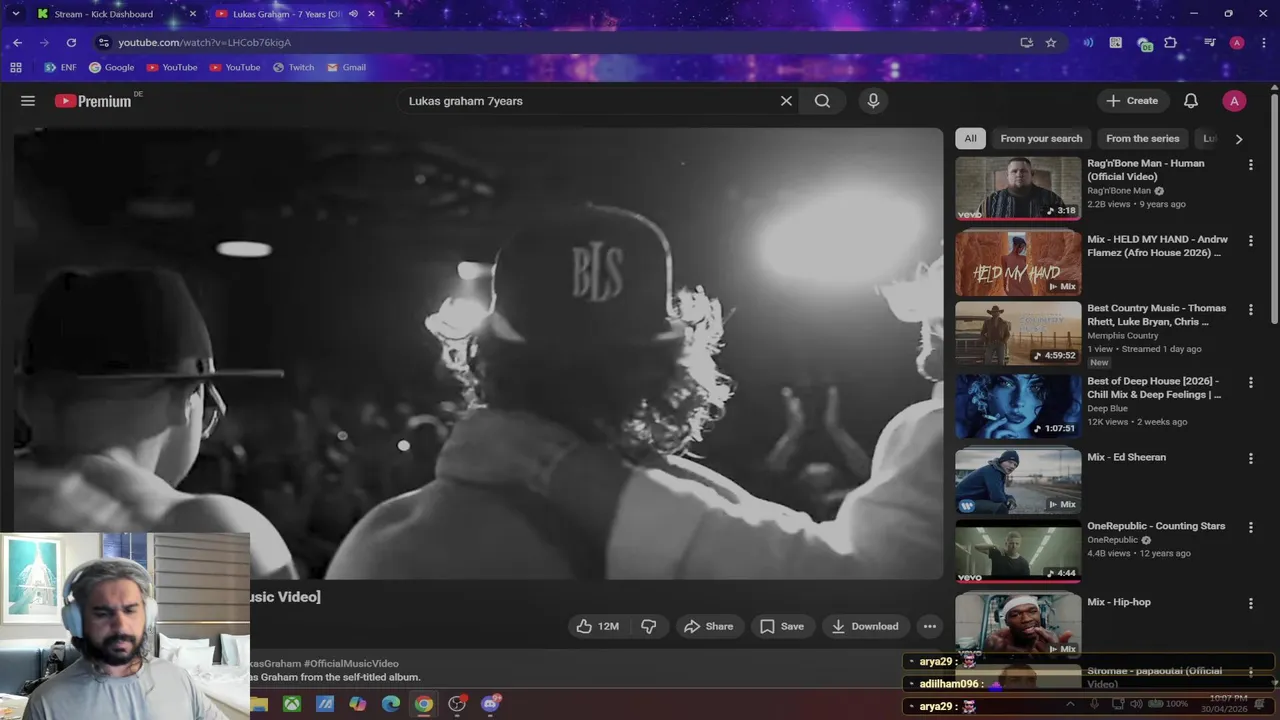Close the Stream - Kick Dashboard tab
The image size is (1280, 720).
coord(193,14)
